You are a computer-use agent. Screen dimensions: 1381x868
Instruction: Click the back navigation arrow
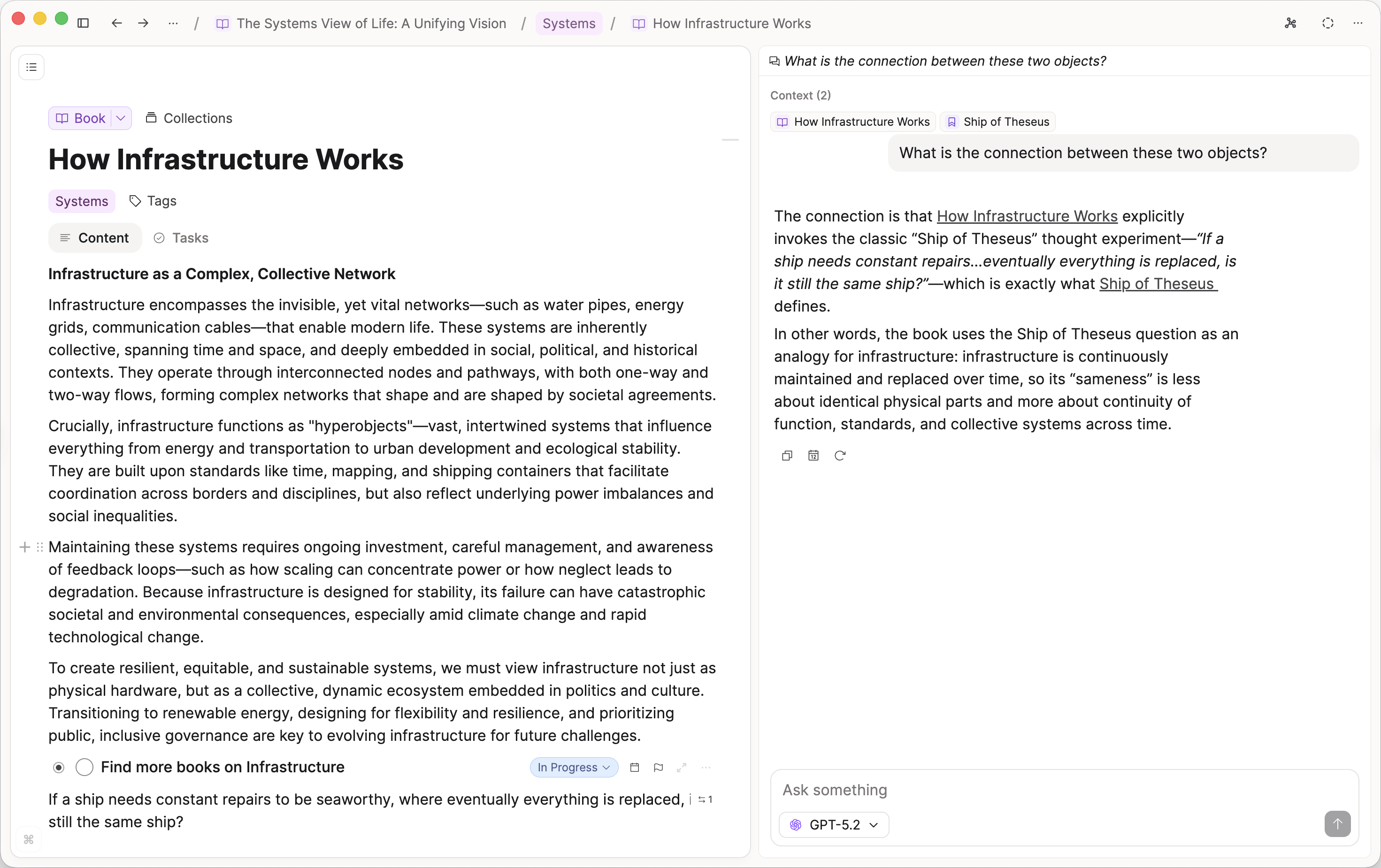coord(116,23)
